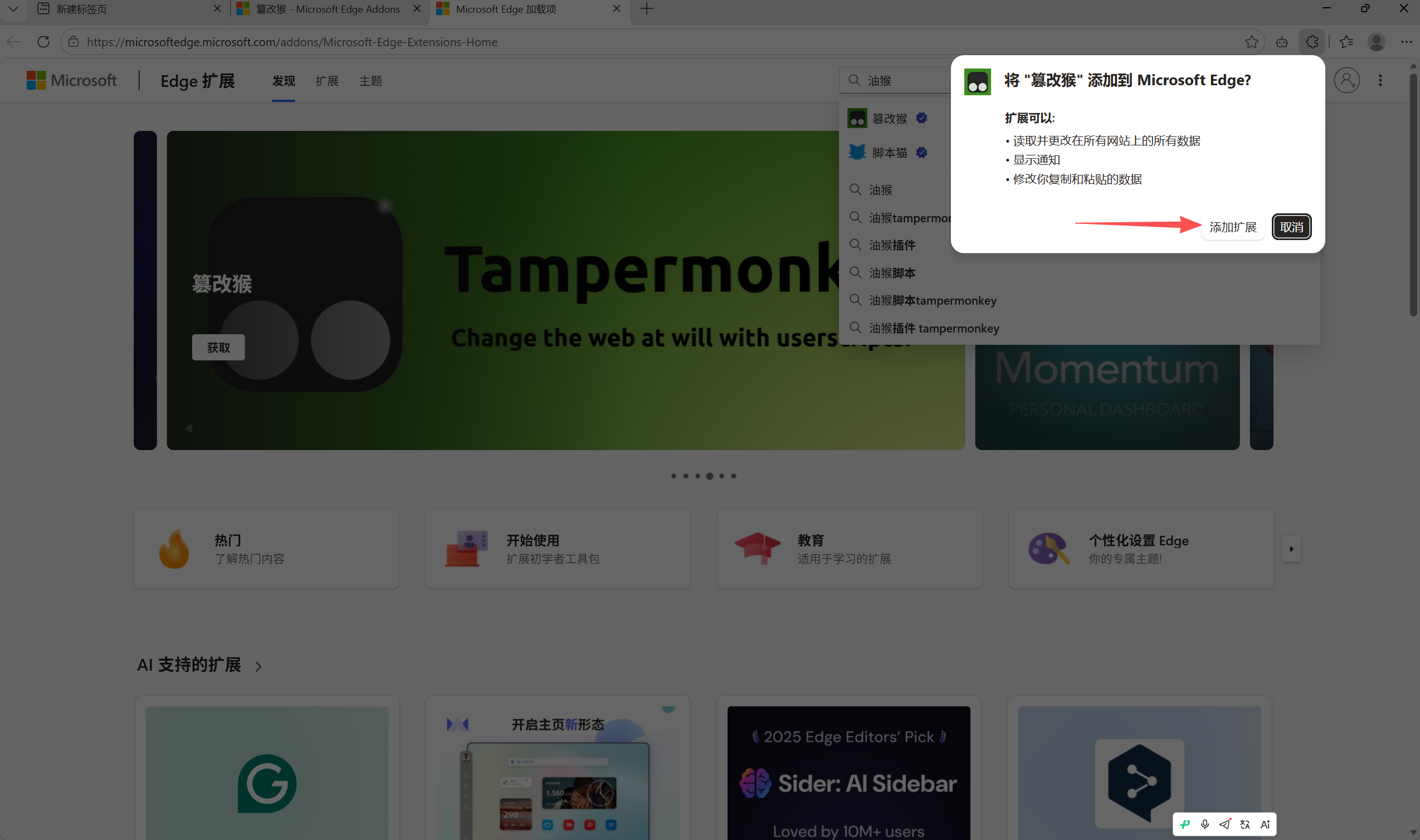The height and width of the screenshot is (840, 1420).
Task: Click the browser profile avatar icon
Action: point(1376,42)
